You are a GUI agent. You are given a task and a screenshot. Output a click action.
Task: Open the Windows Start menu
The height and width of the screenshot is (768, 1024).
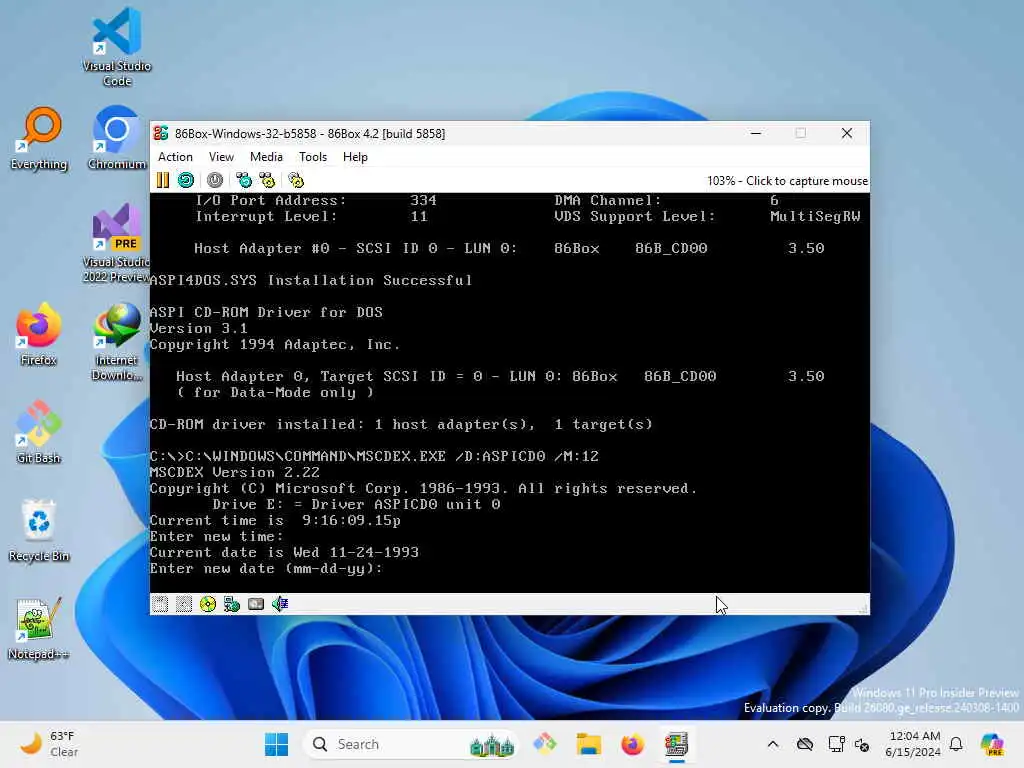coord(276,744)
